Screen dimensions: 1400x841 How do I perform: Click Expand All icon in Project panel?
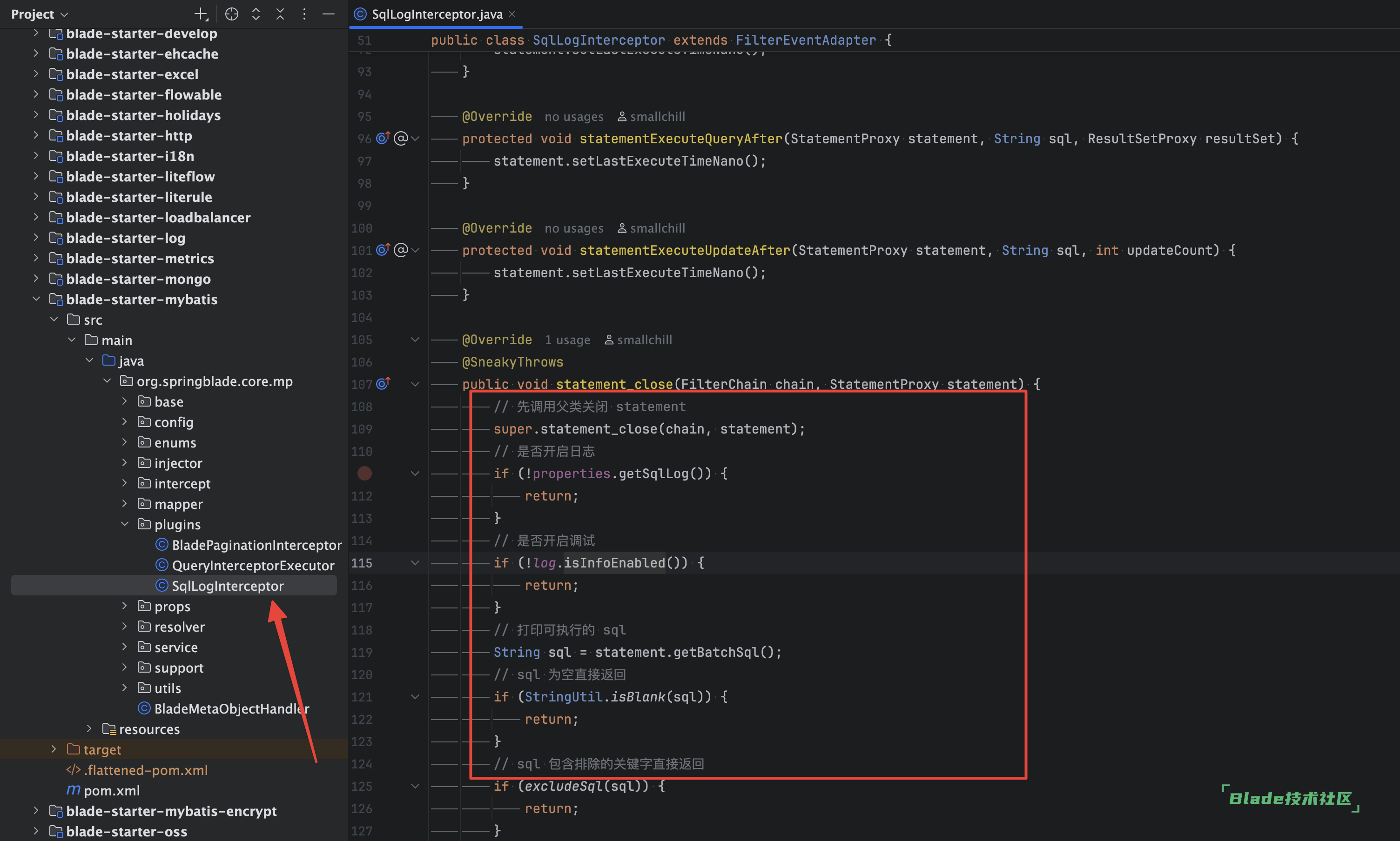256,14
